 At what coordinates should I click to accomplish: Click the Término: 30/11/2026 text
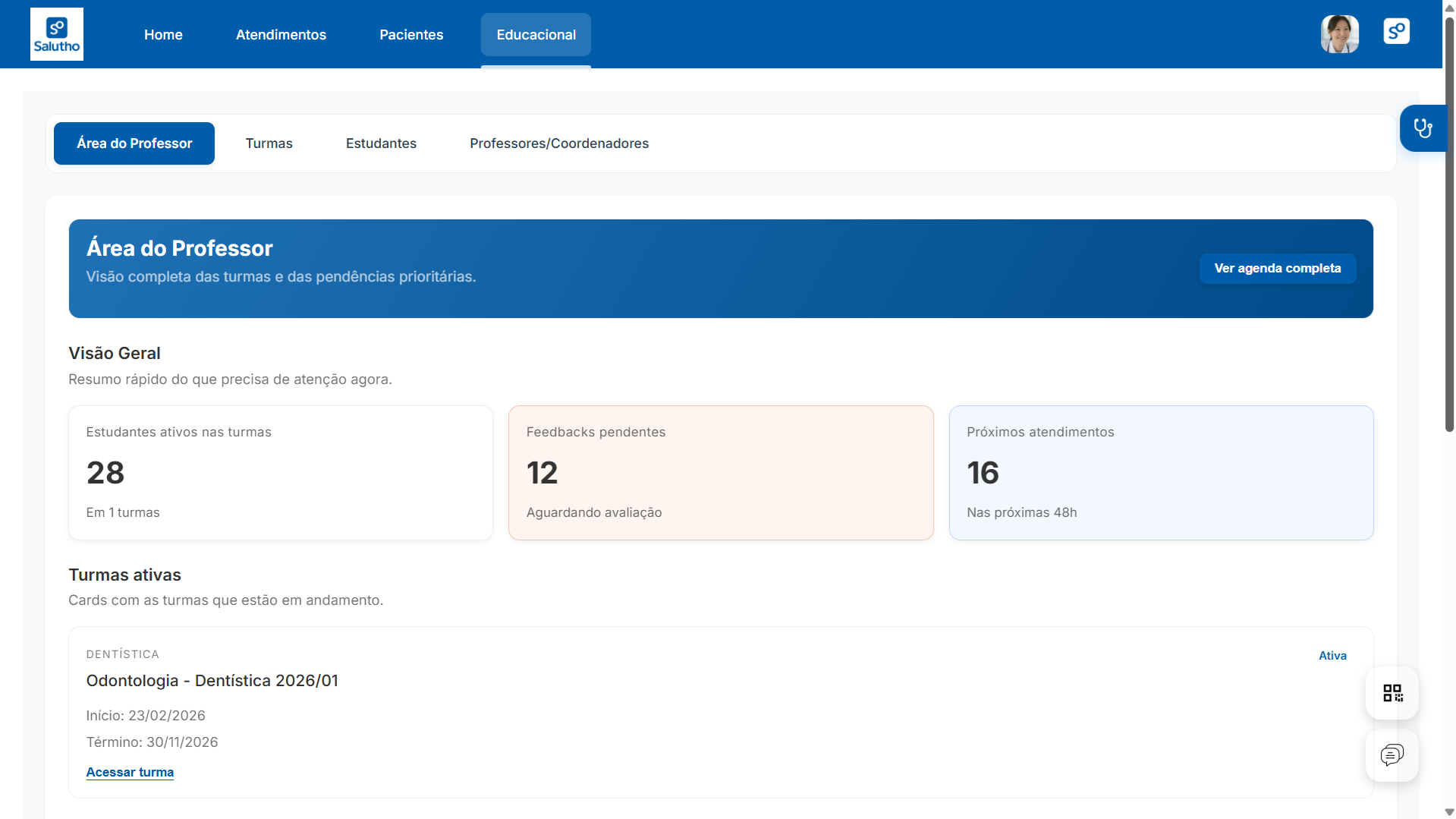[x=152, y=742]
